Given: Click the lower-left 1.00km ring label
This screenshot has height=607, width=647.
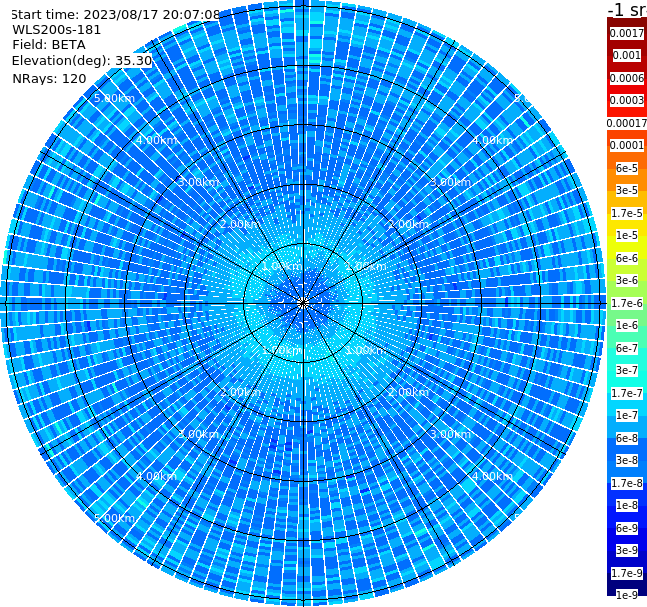Looking at the screenshot, I should 283,351.
